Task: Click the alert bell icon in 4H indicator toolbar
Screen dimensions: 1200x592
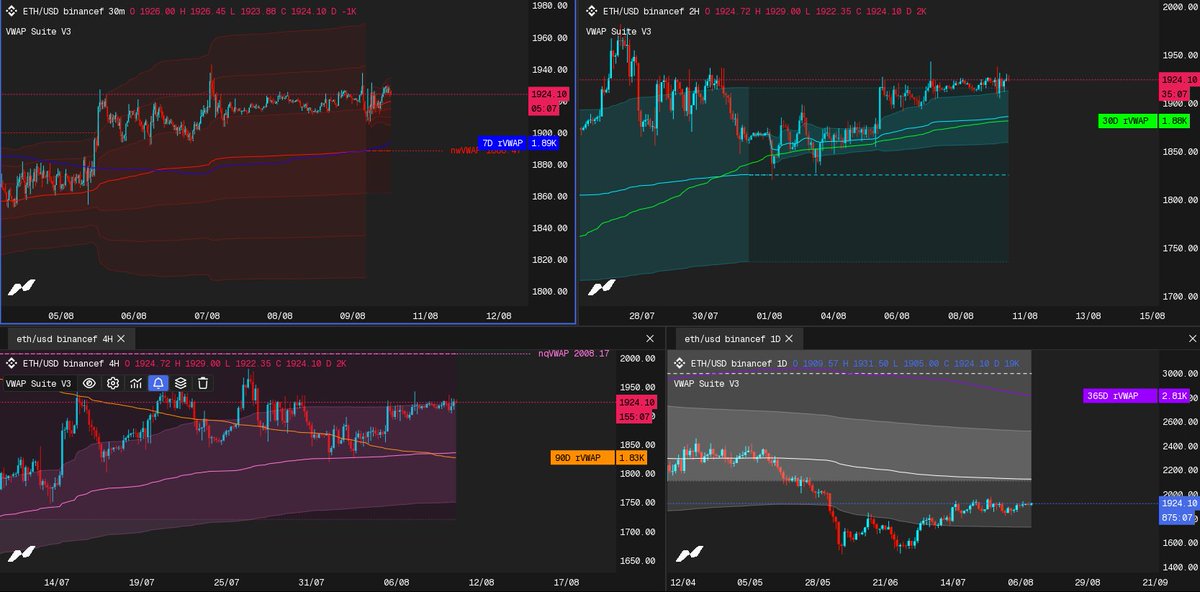Action: pos(158,383)
